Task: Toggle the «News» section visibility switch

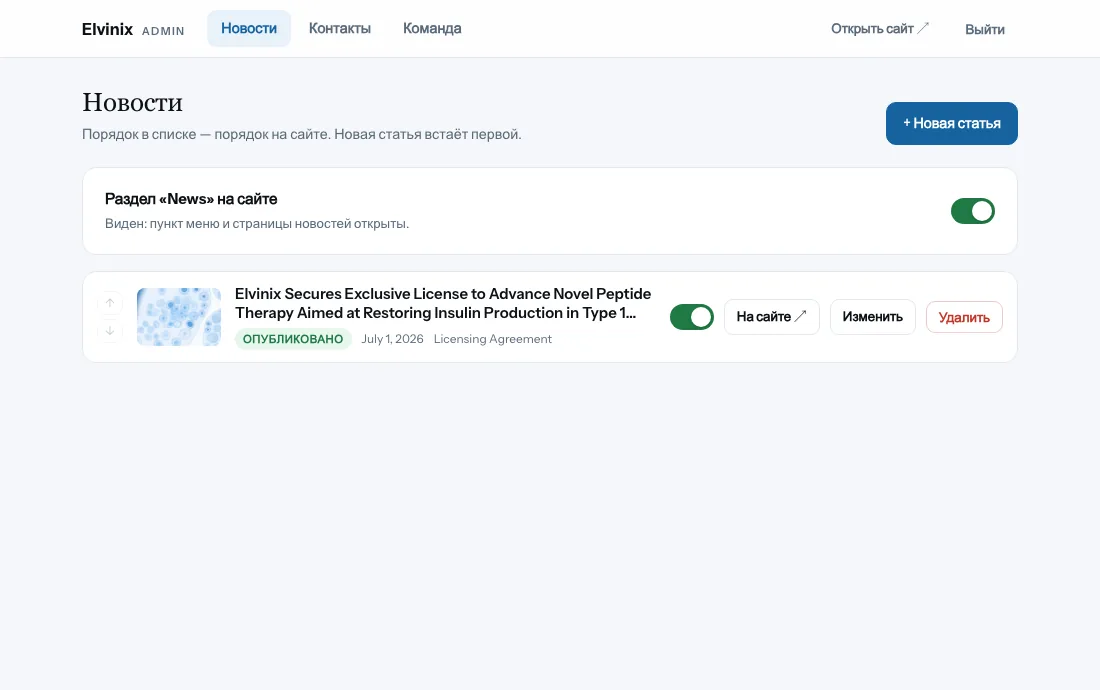Action: [x=972, y=211]
